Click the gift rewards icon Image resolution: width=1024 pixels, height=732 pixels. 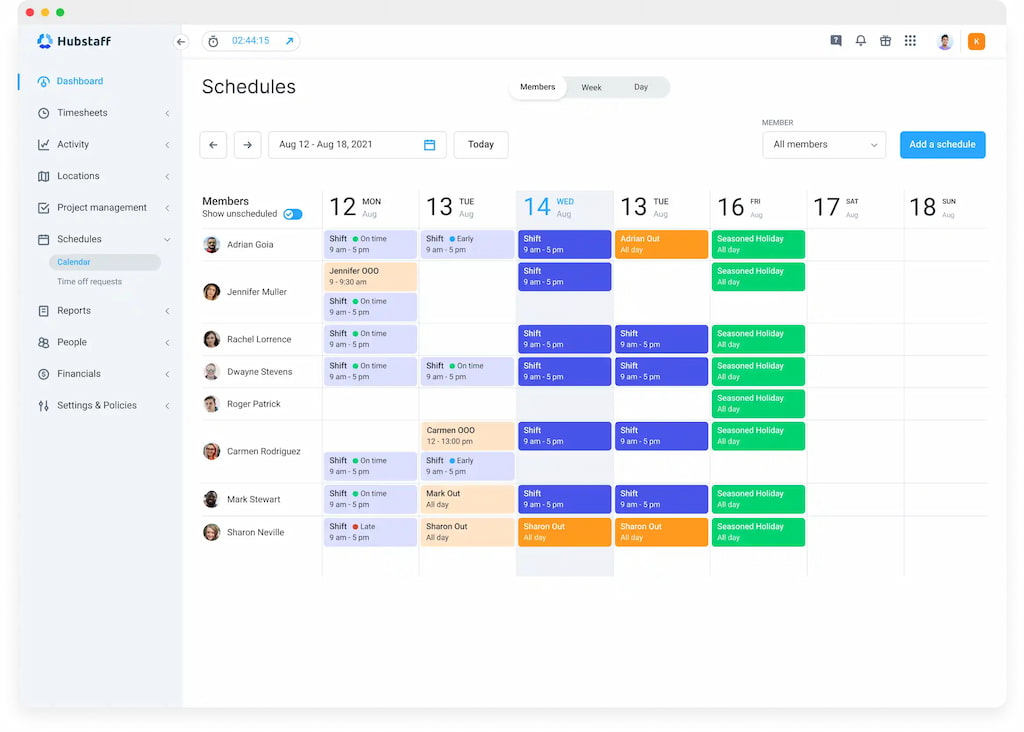tap(885, 41)
